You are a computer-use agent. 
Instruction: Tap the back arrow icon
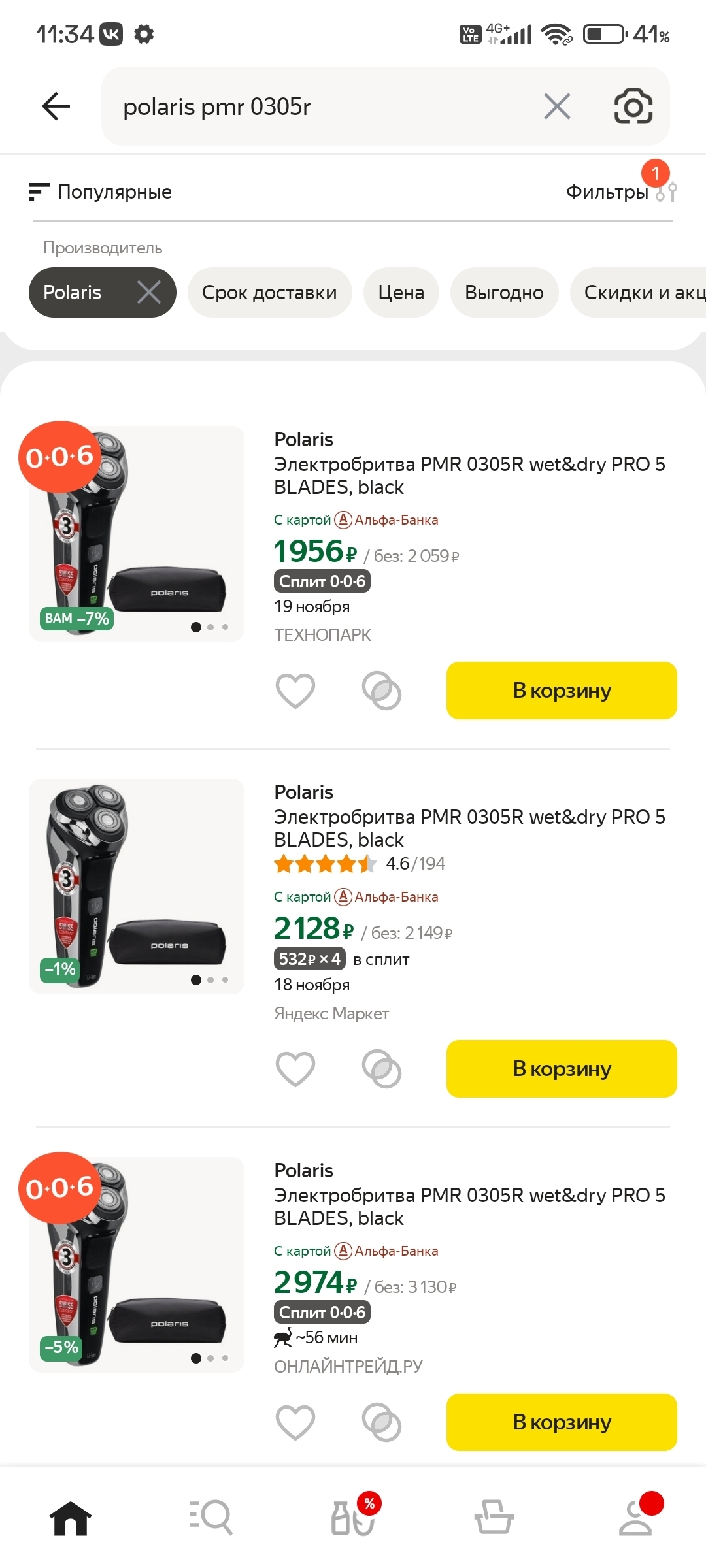point(56,106)
